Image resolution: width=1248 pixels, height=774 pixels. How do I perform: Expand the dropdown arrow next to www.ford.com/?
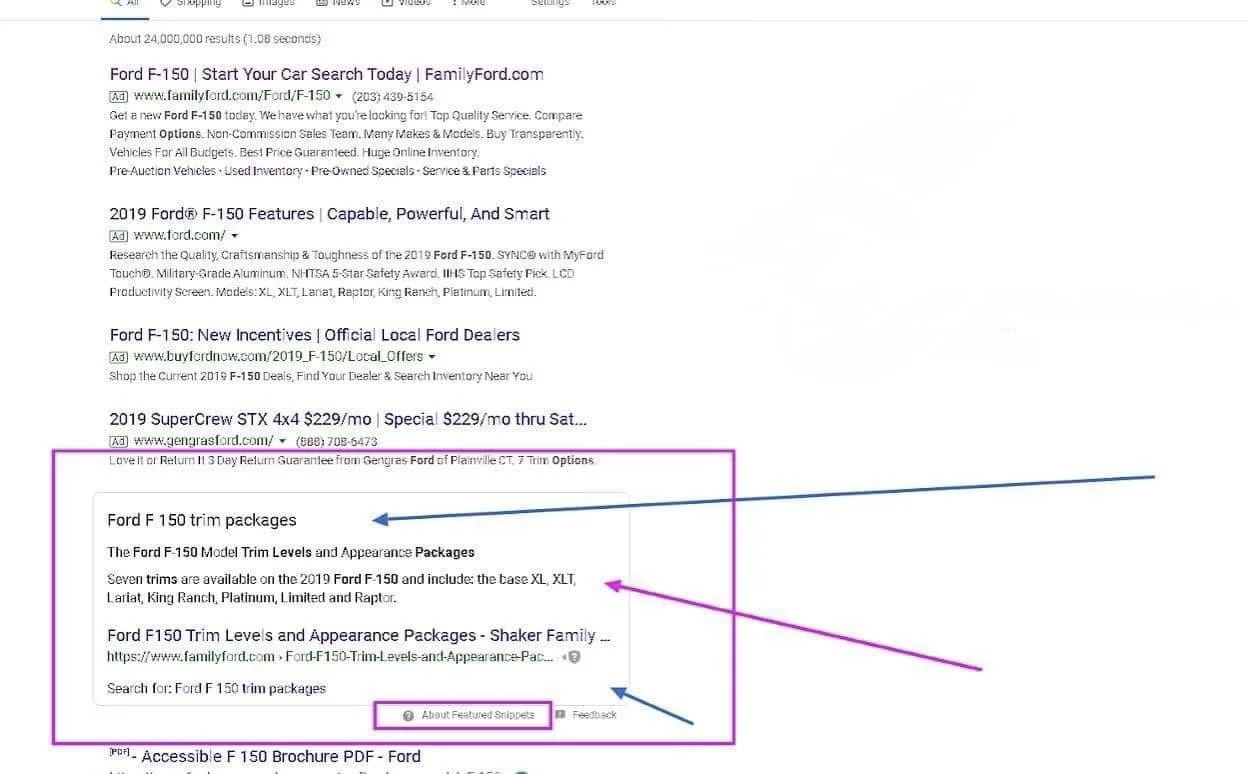pyautogui.click(x=235, y=236)
